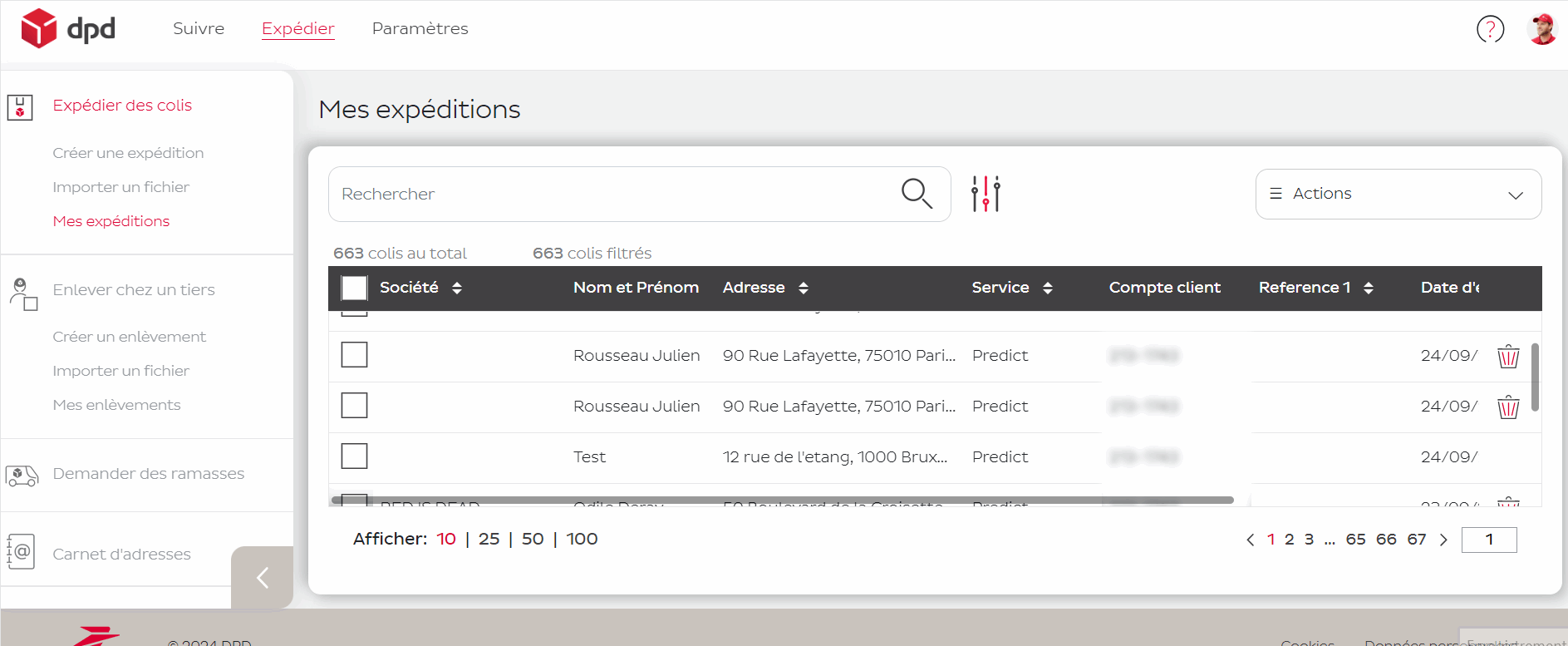Click the DPD logo

pyautogui.click(x=68, y=29)
